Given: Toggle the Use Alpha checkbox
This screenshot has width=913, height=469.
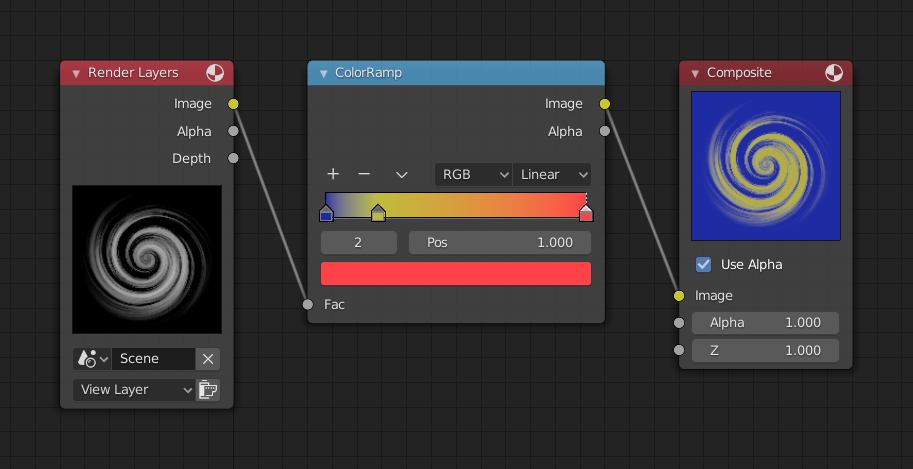Looking at the screenshot, I should tap(703, 265).
